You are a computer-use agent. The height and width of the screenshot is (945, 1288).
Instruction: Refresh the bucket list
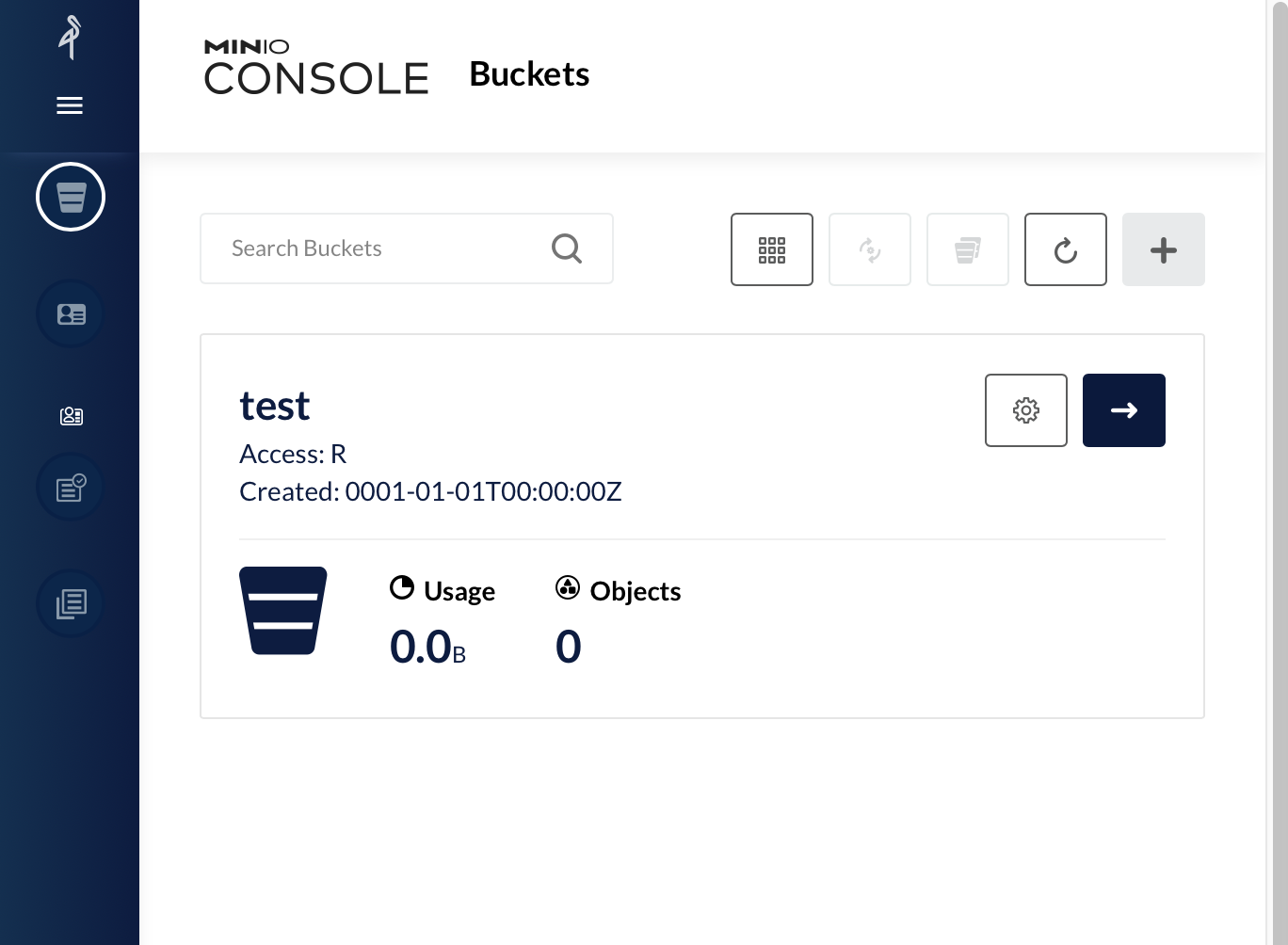tap(1066, 249)
